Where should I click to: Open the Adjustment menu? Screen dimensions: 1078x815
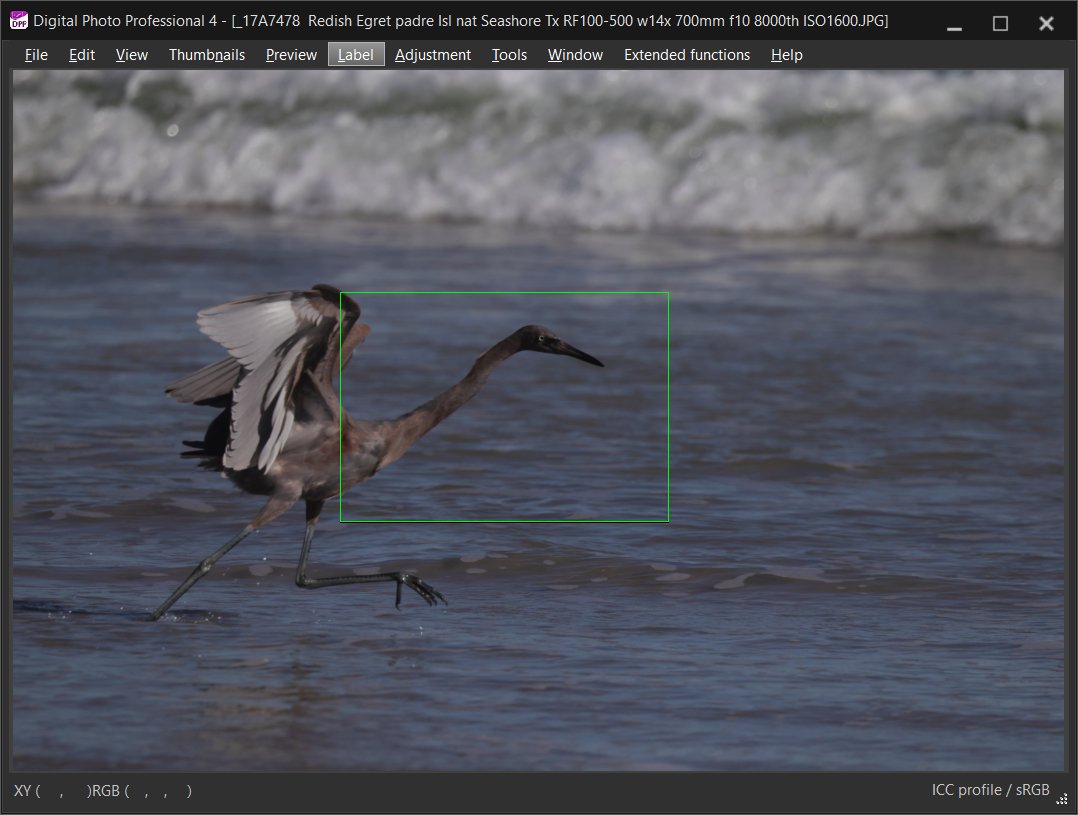[433, 55]
